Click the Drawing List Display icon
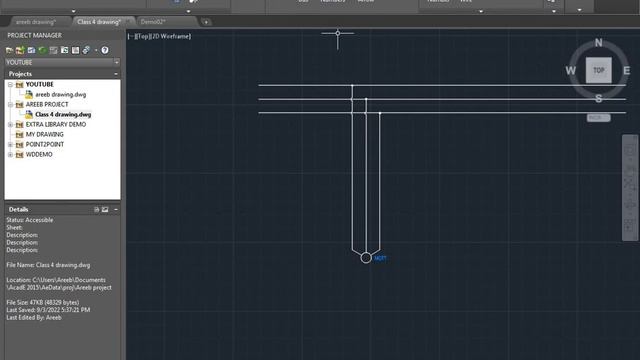The width and height of the screenshot is (640, 360). (76, 50)
